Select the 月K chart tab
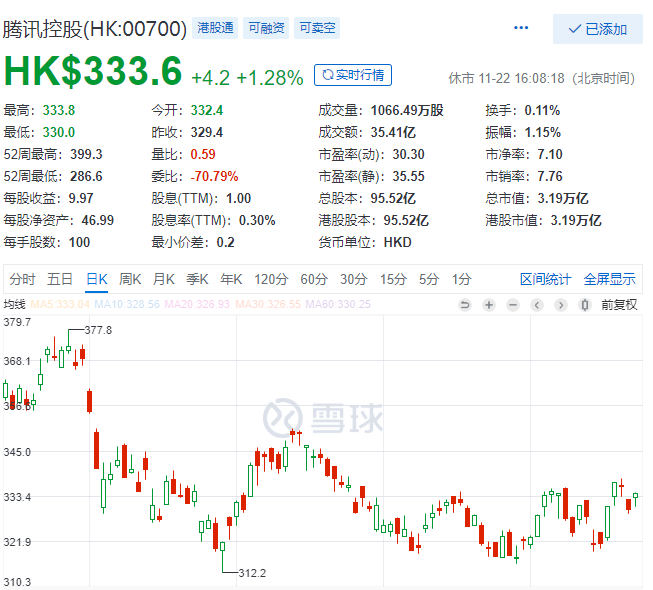653x590 pixels. tap(164, 279)
